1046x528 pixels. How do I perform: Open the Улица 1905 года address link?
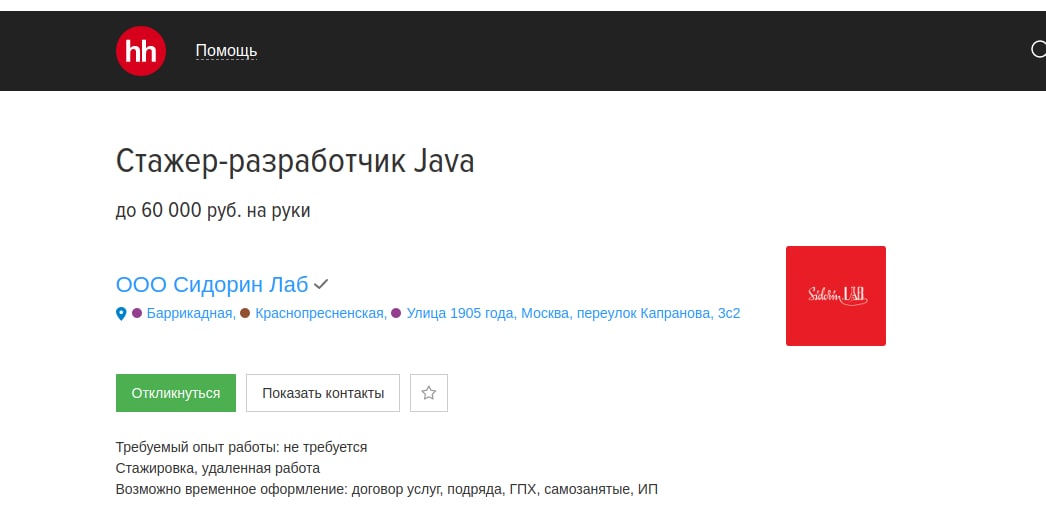pyautogui.click(x=573, y=313)
